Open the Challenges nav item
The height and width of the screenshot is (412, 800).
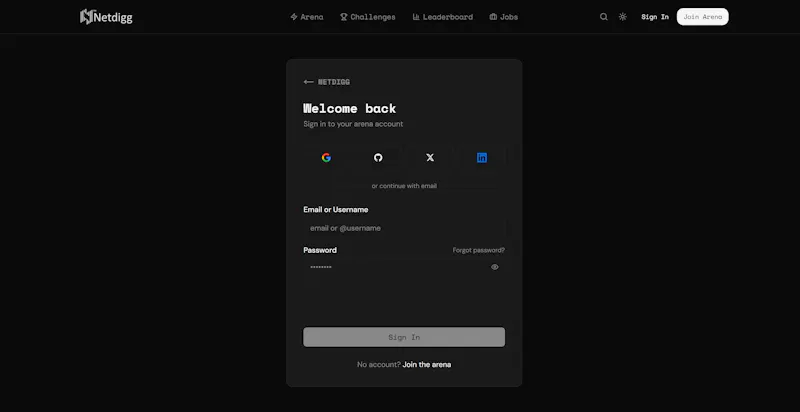point(368,17)
